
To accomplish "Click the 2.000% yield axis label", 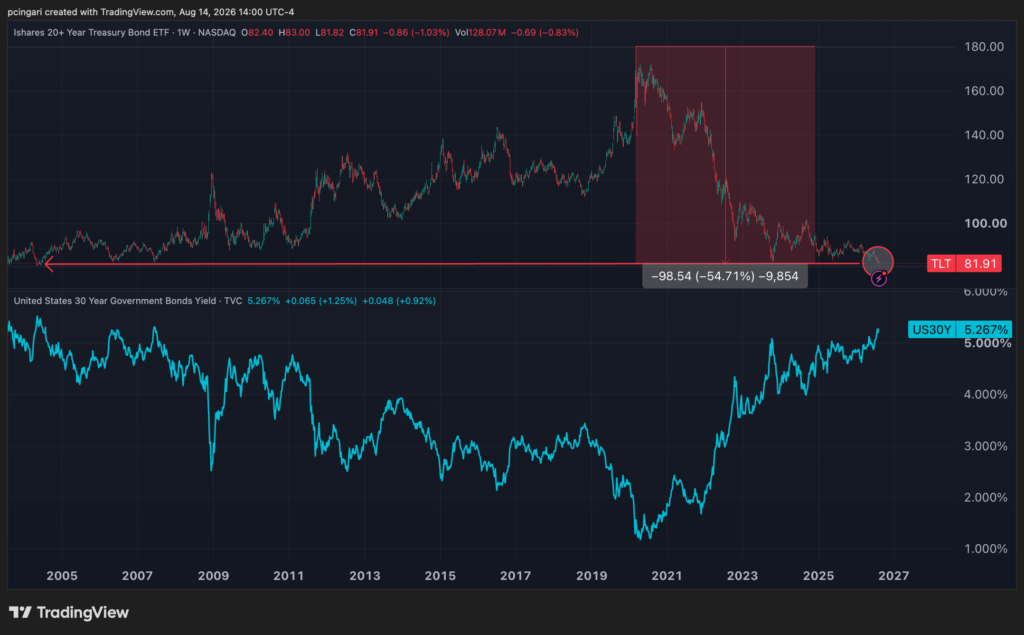I will tap(985, 497).
